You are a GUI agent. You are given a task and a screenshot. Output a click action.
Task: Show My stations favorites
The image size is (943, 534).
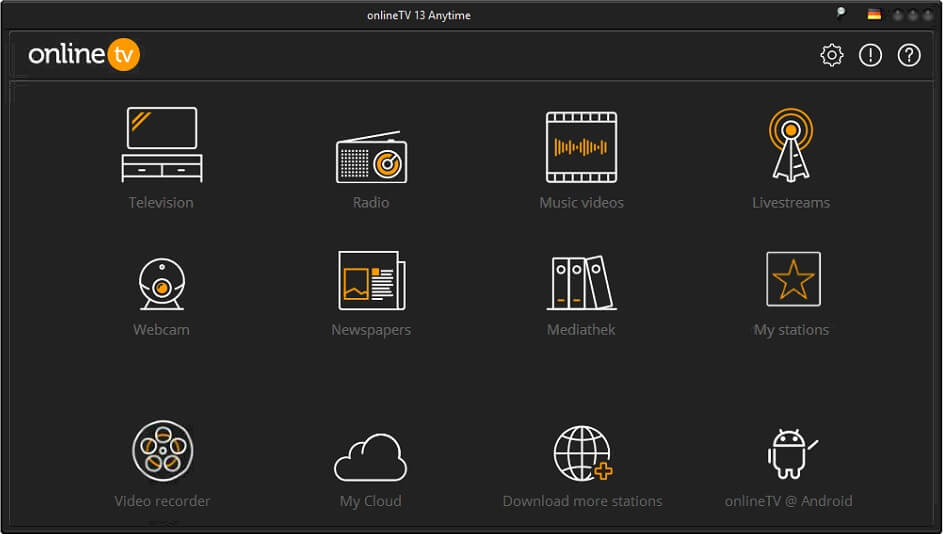(x=792, y=279)
